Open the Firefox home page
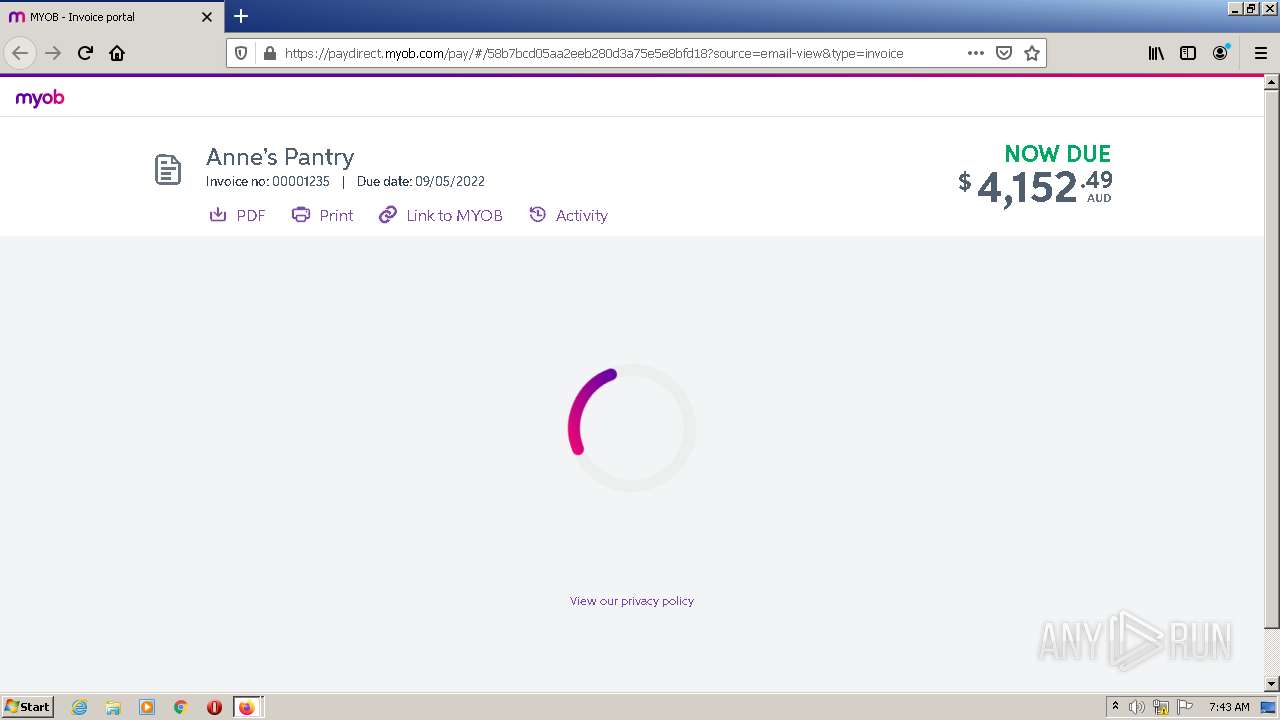Image resolution: width=1280 pixels, height=720 pixels. pos(117,53)
